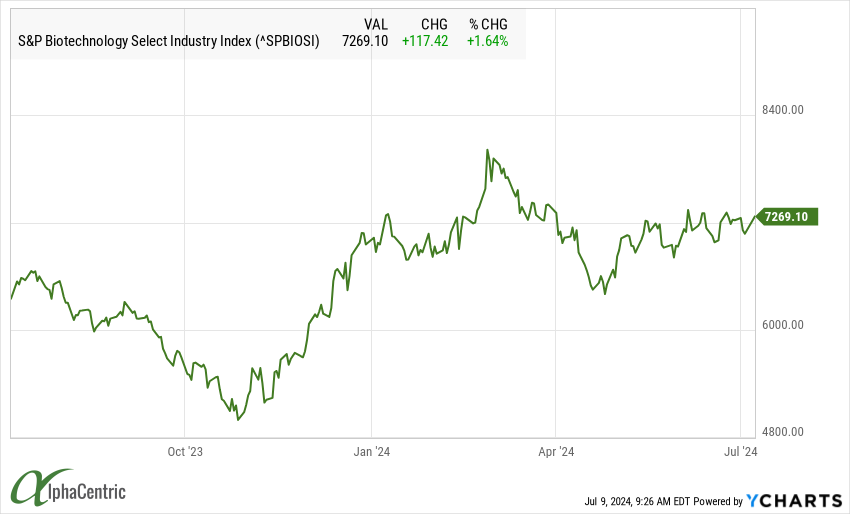850x514 pixels.
Task: Click the % CHG column header
Action: (x=488, y=24)
